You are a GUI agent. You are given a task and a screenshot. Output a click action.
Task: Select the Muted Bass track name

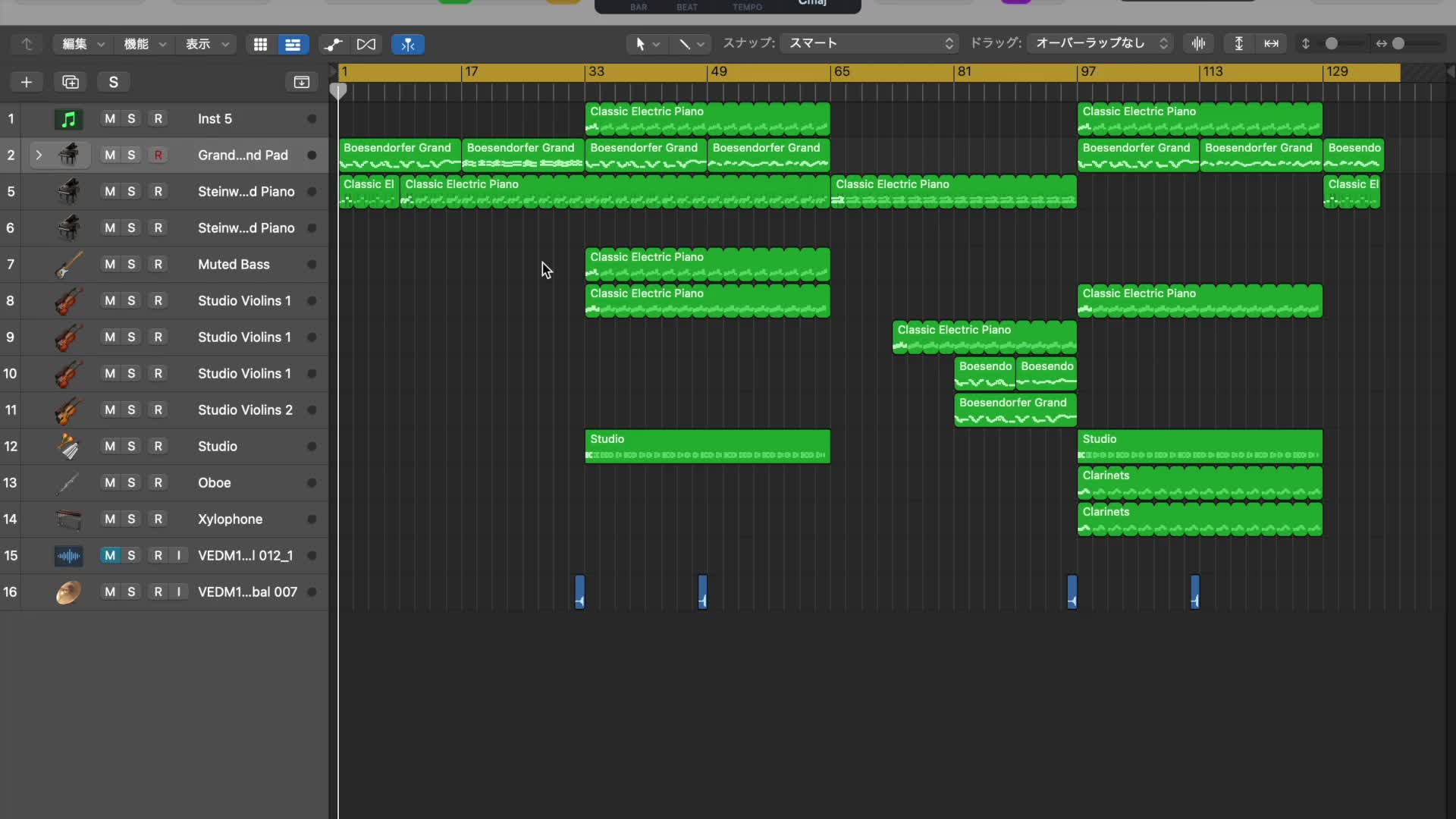point(234,265)
